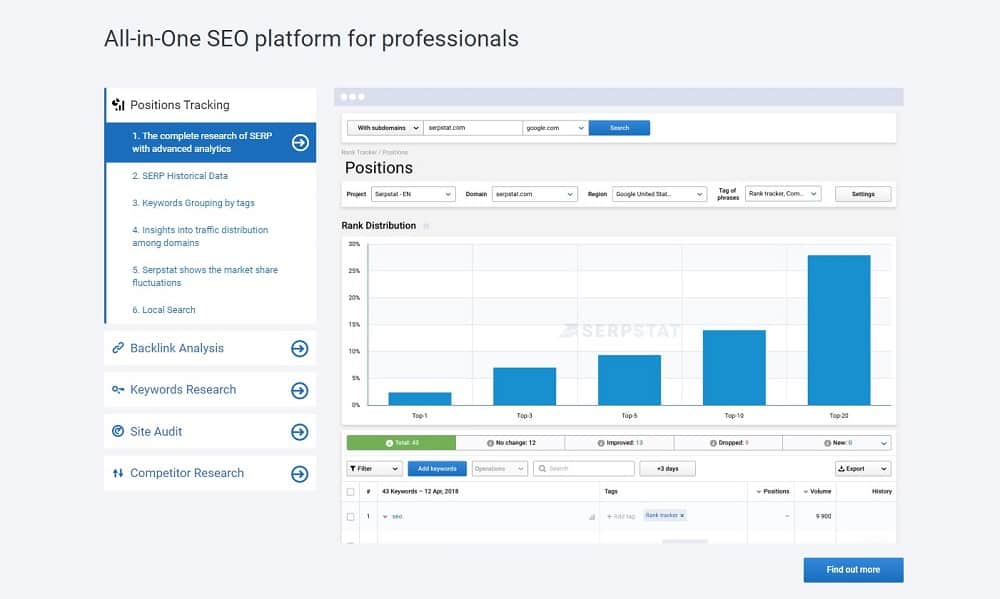Open SERP Historical Data item

(180, 175)
